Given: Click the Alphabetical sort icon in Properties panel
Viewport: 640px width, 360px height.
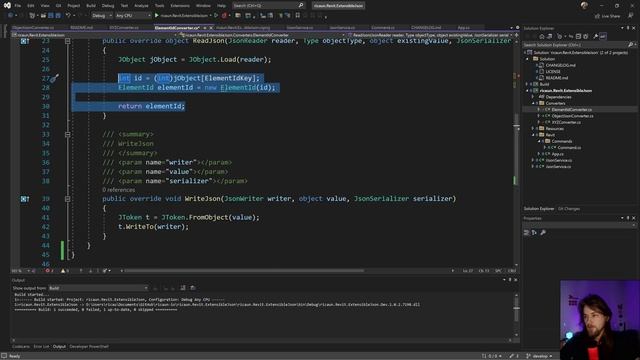Looking at the screenshot, I should [x=534, y=232].
